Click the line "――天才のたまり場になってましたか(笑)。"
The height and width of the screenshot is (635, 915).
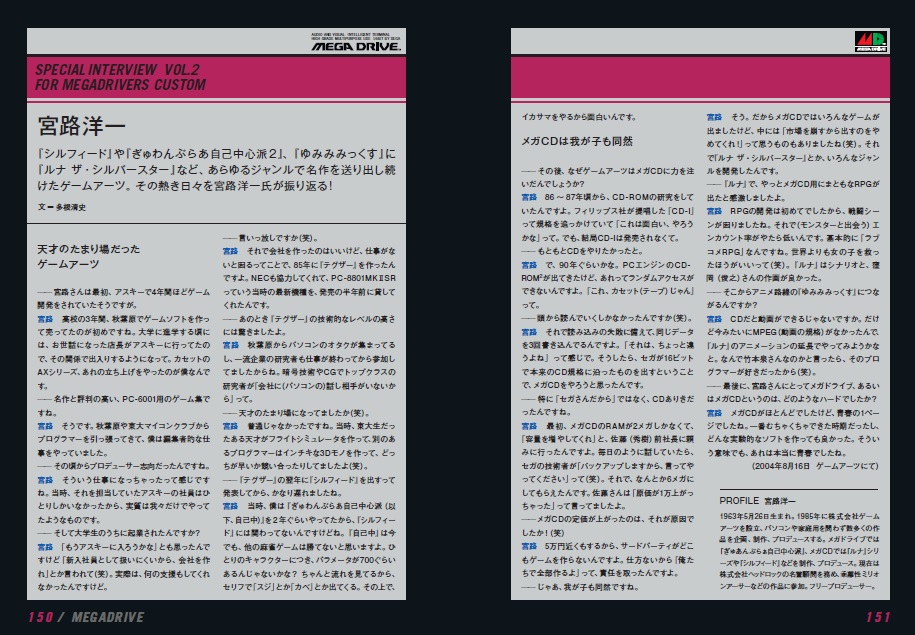click(x=296, y=413)
